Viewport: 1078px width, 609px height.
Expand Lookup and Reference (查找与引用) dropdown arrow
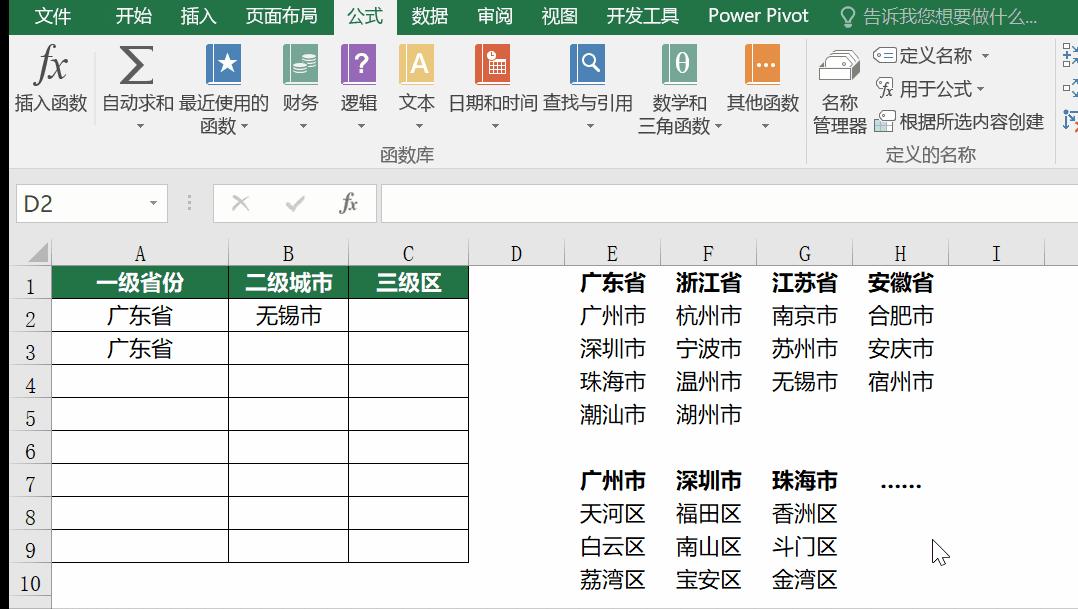pyautogui.click(x=590, y=126)
